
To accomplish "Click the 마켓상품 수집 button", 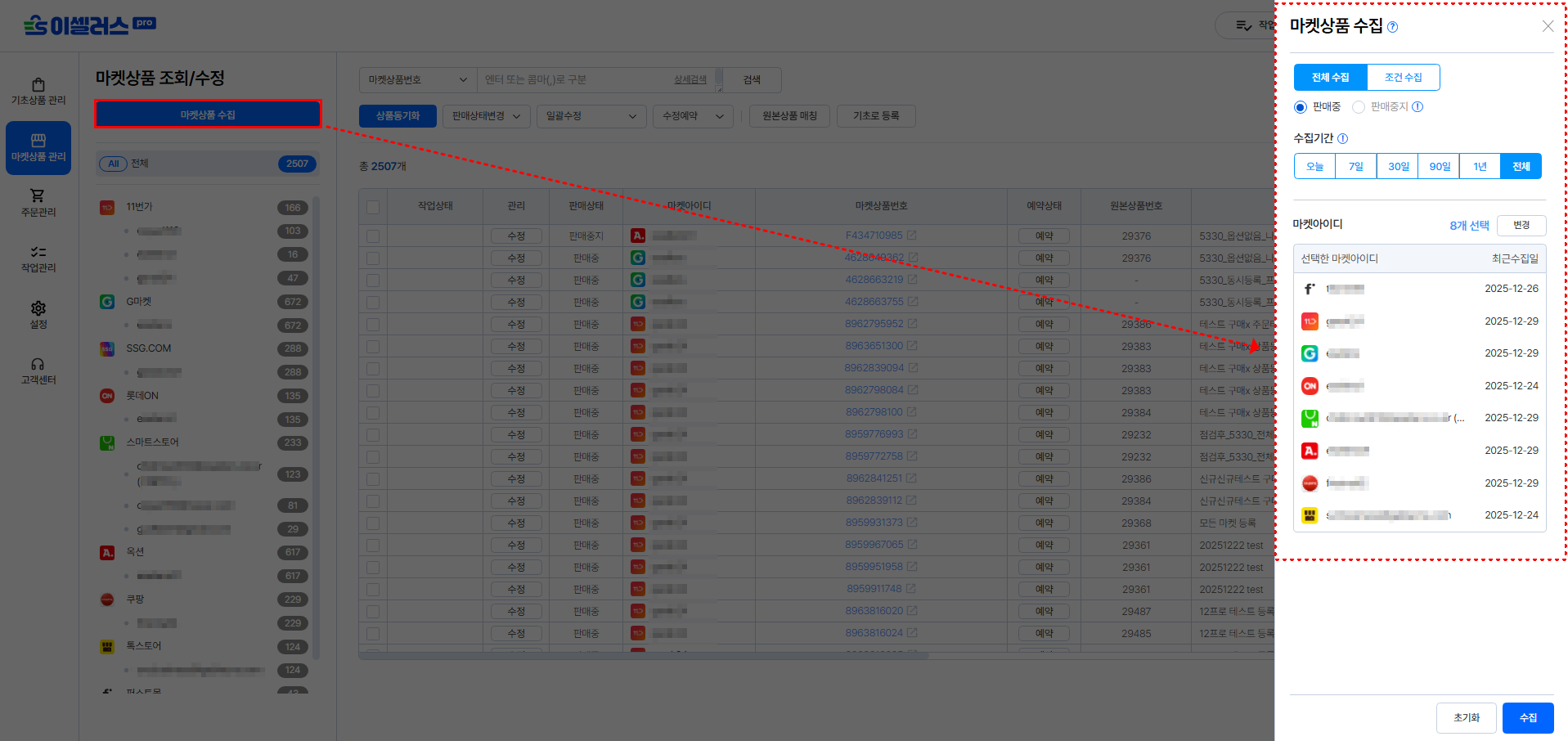I will [208, 115].
